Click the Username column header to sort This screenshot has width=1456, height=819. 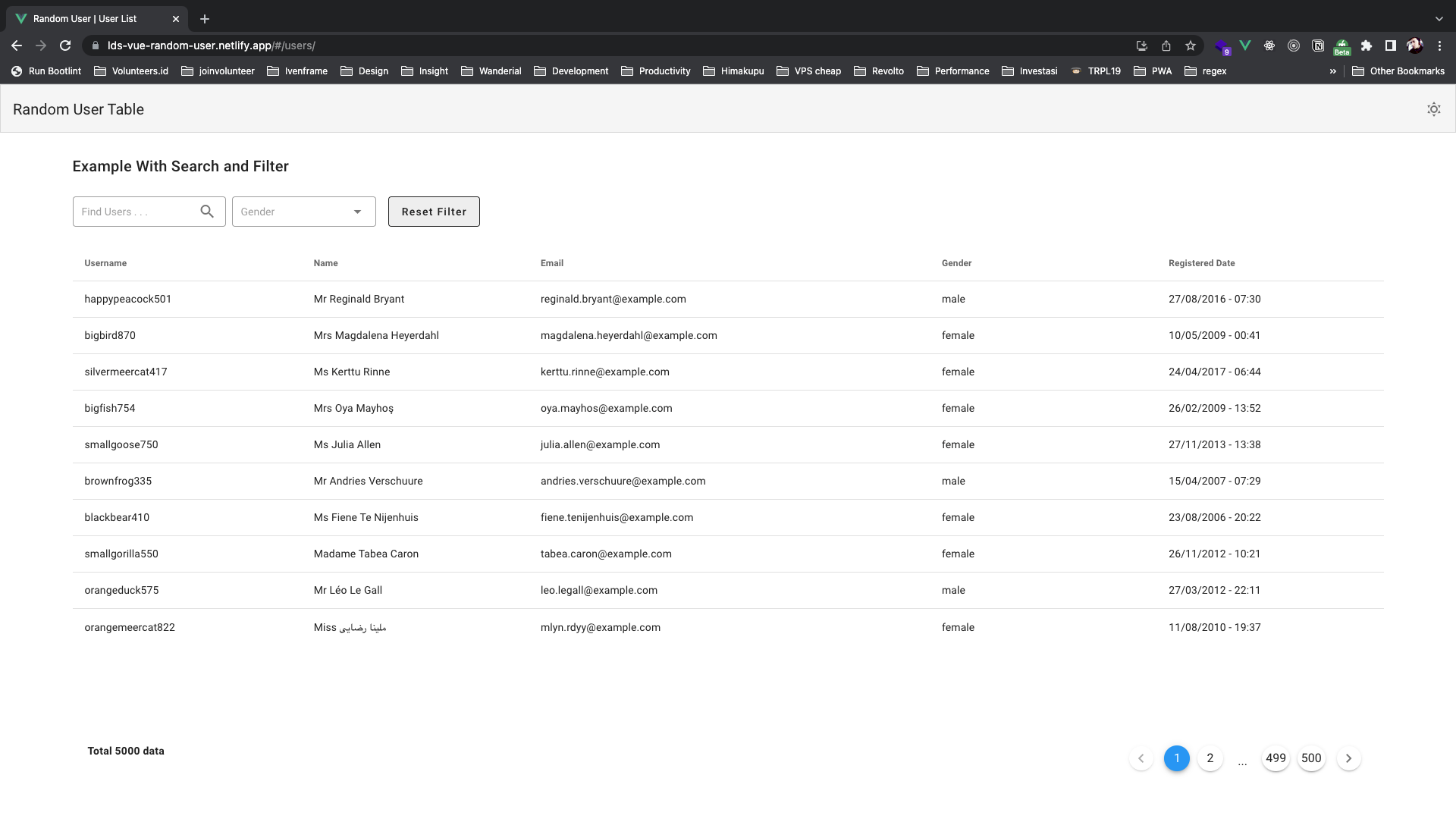coord(106,263)
